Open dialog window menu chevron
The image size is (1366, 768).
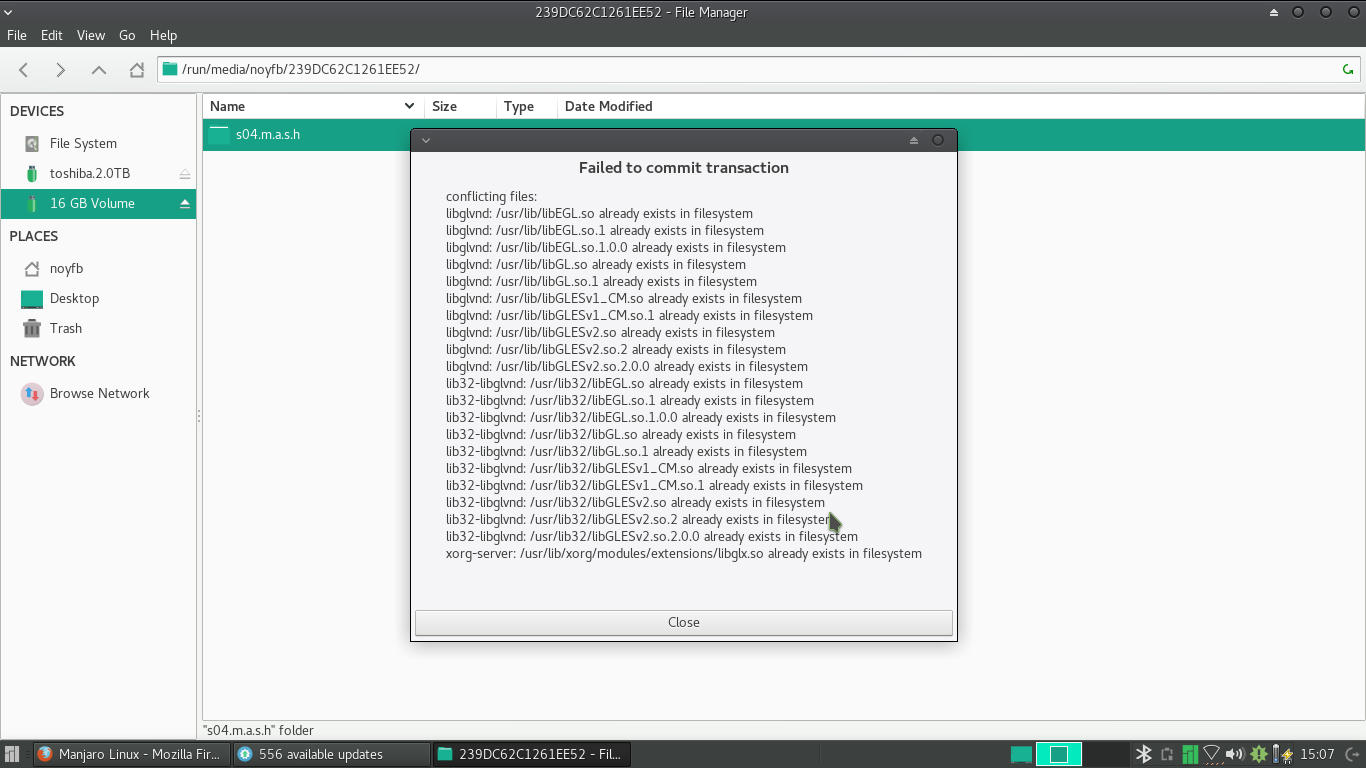426,140
